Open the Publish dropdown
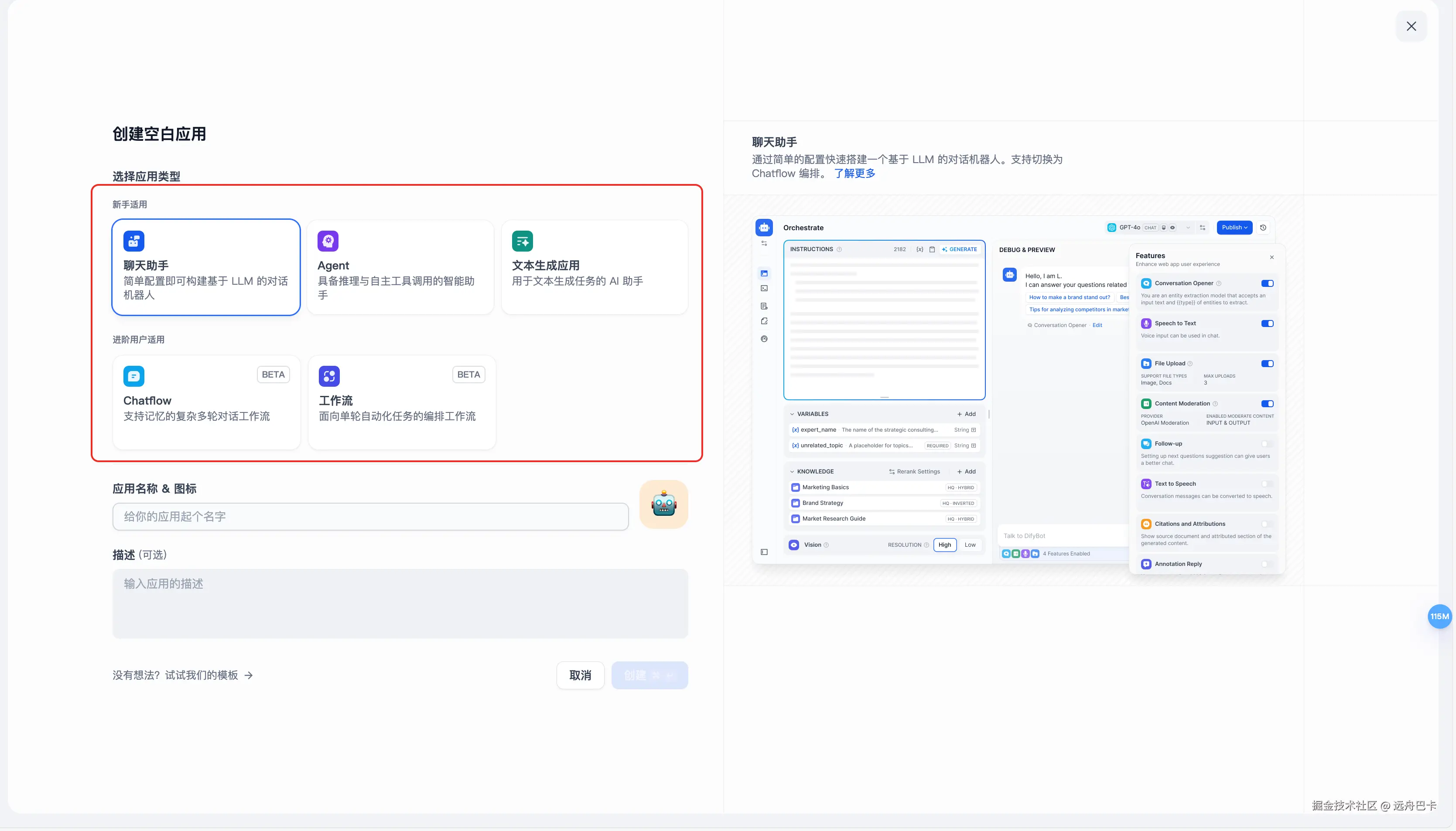 (1234, 228)
